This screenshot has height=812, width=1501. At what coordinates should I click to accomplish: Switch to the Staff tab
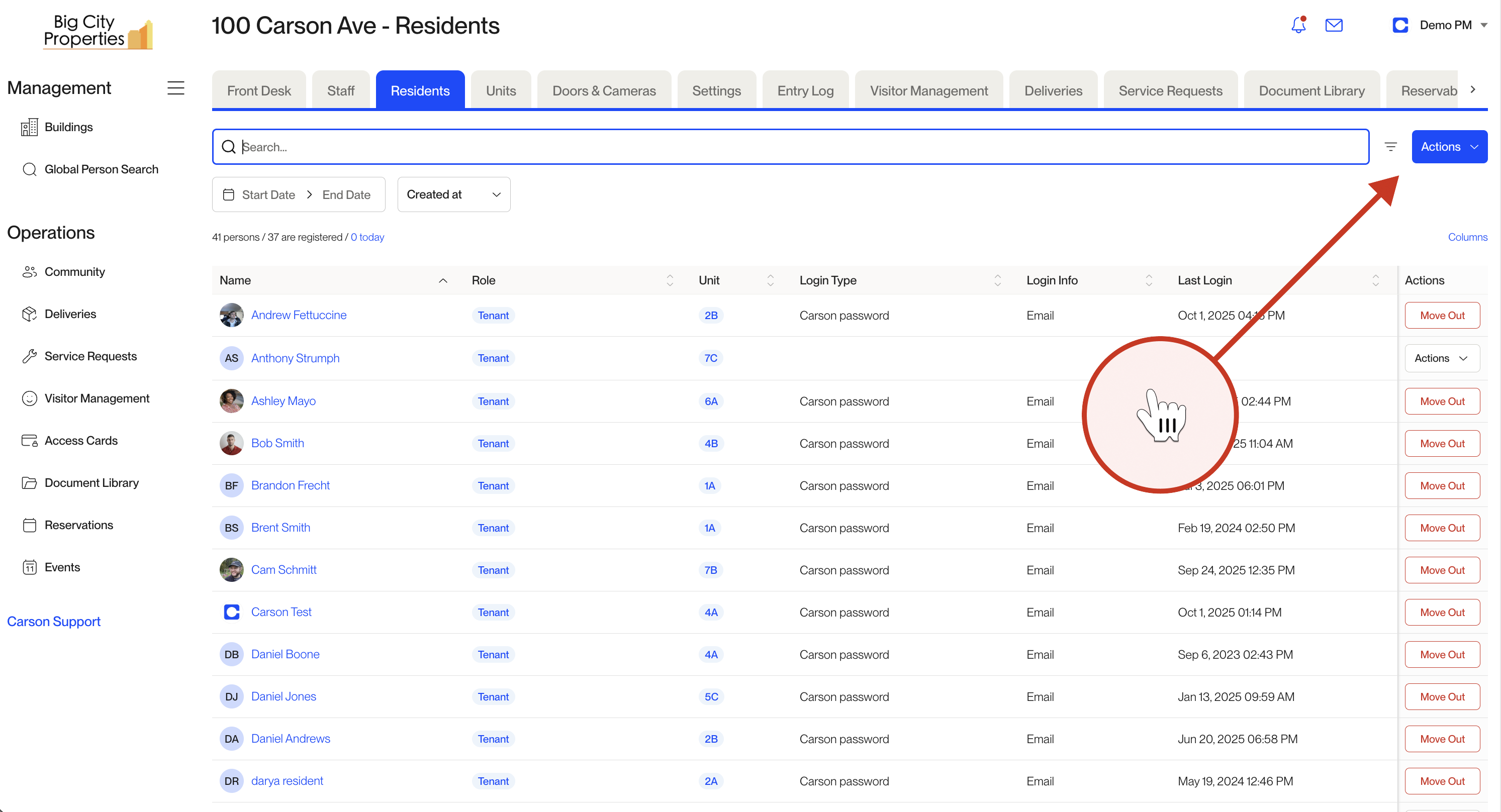[340, 91]
